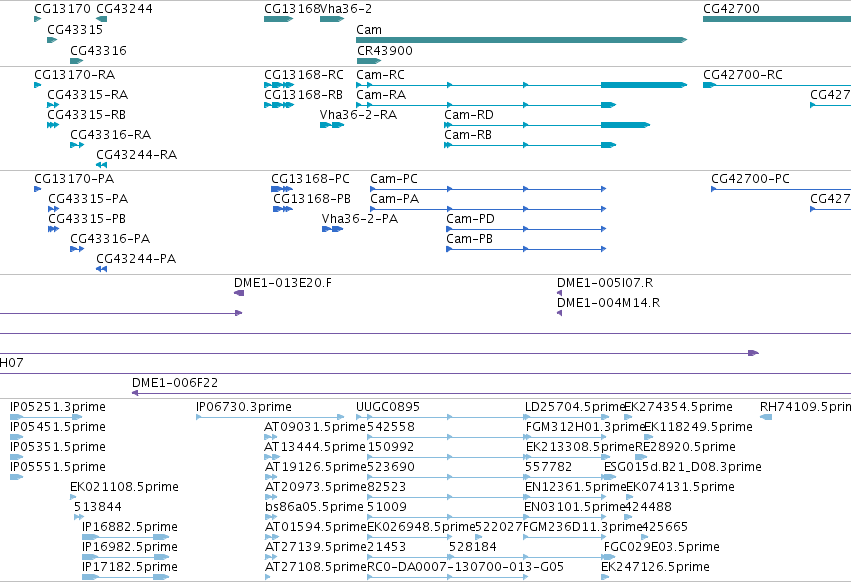Screen dimensions: 851x582
Task: Select the ESG015d.B21_D08.3prime label
Action: pos(683,467)
